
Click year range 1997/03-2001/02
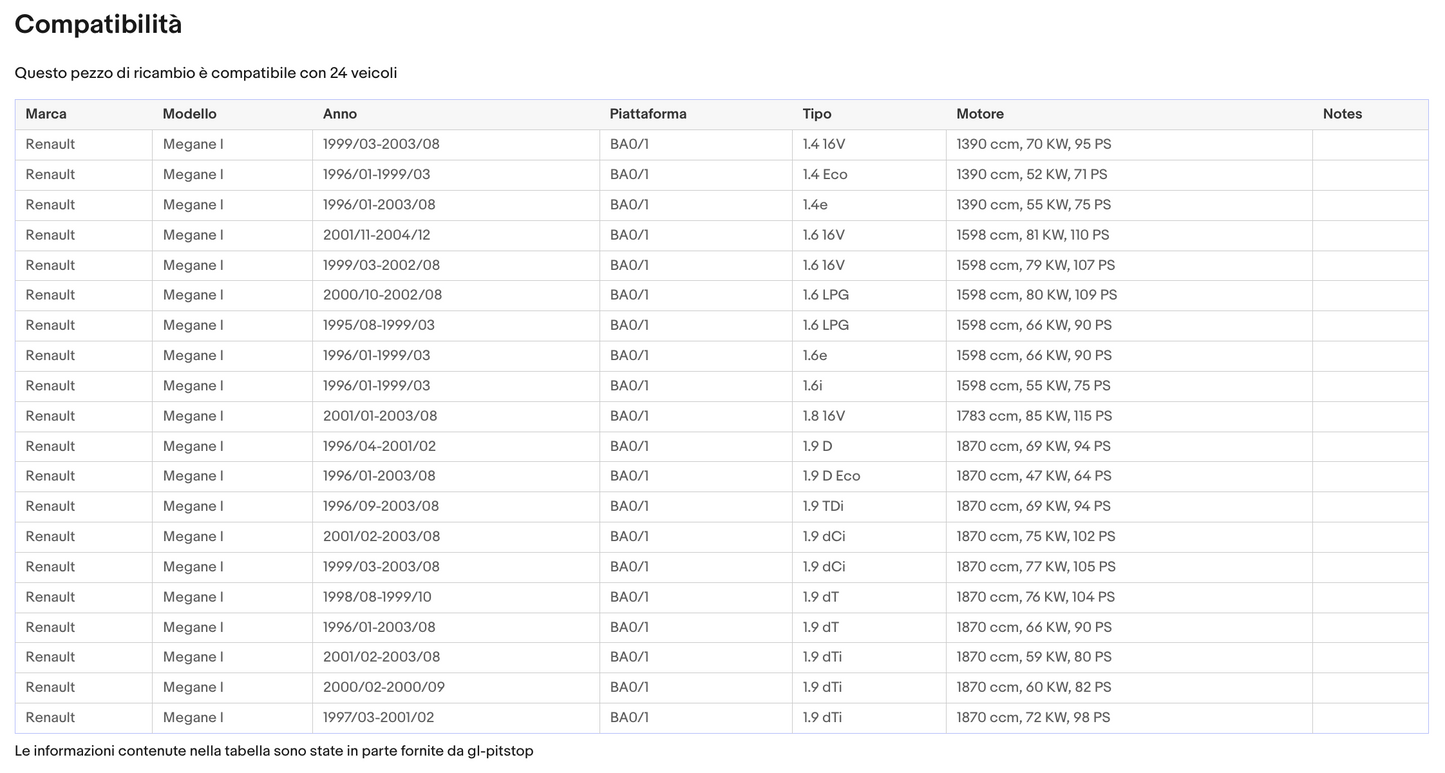point(378,717)
